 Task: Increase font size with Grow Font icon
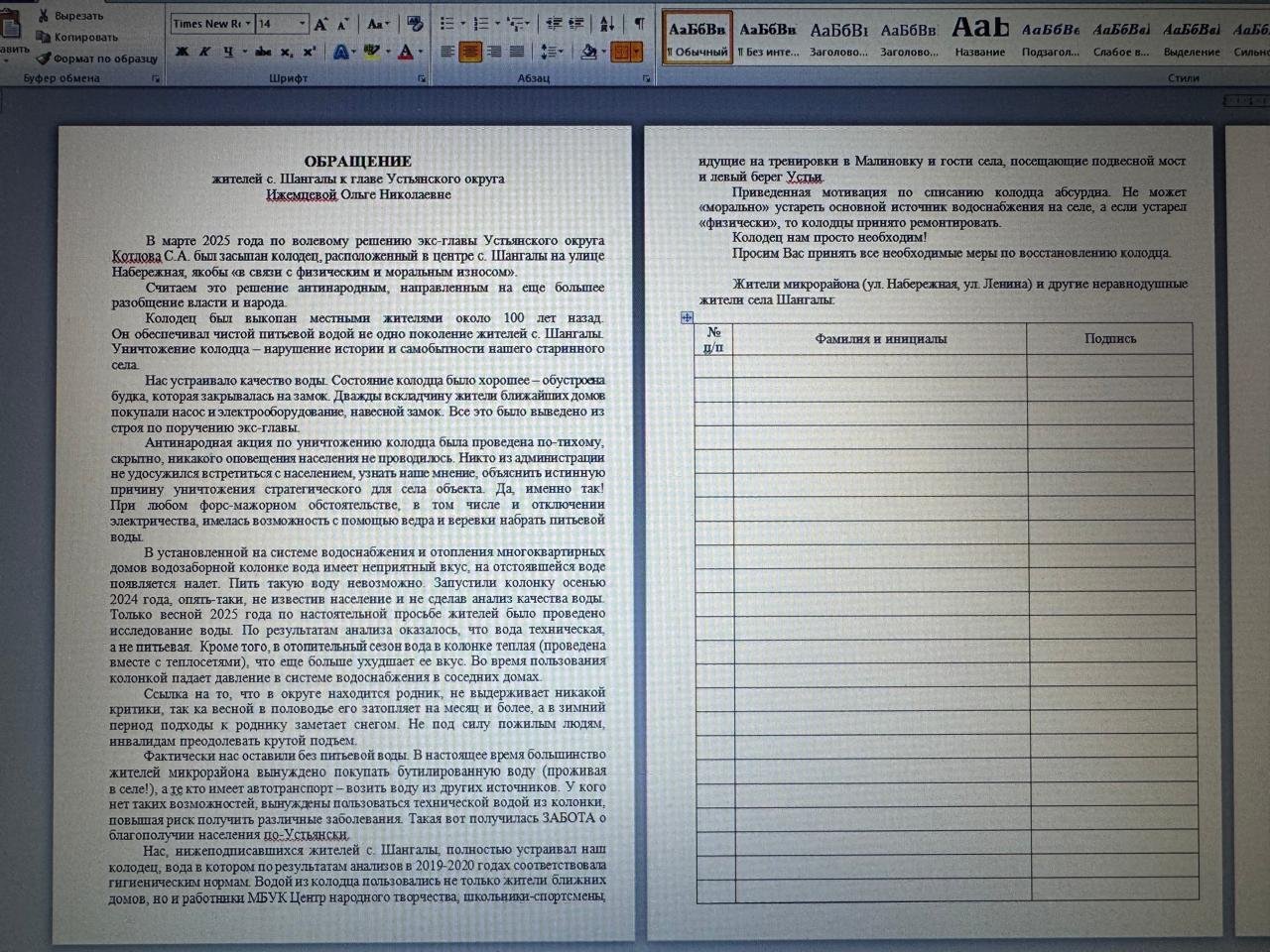click(x=321, y=24)
